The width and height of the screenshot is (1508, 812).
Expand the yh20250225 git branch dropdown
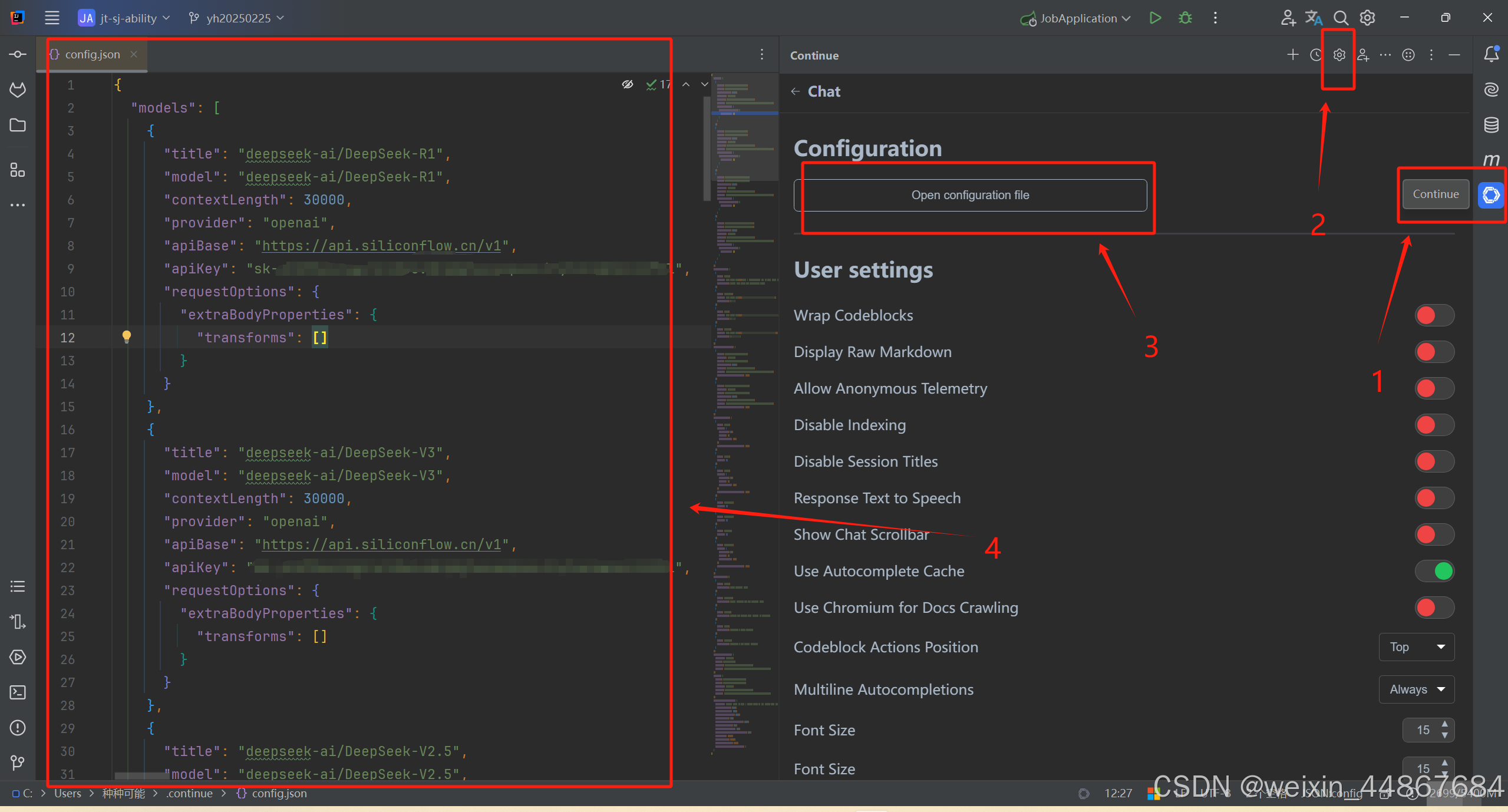(x=237, y=18)
